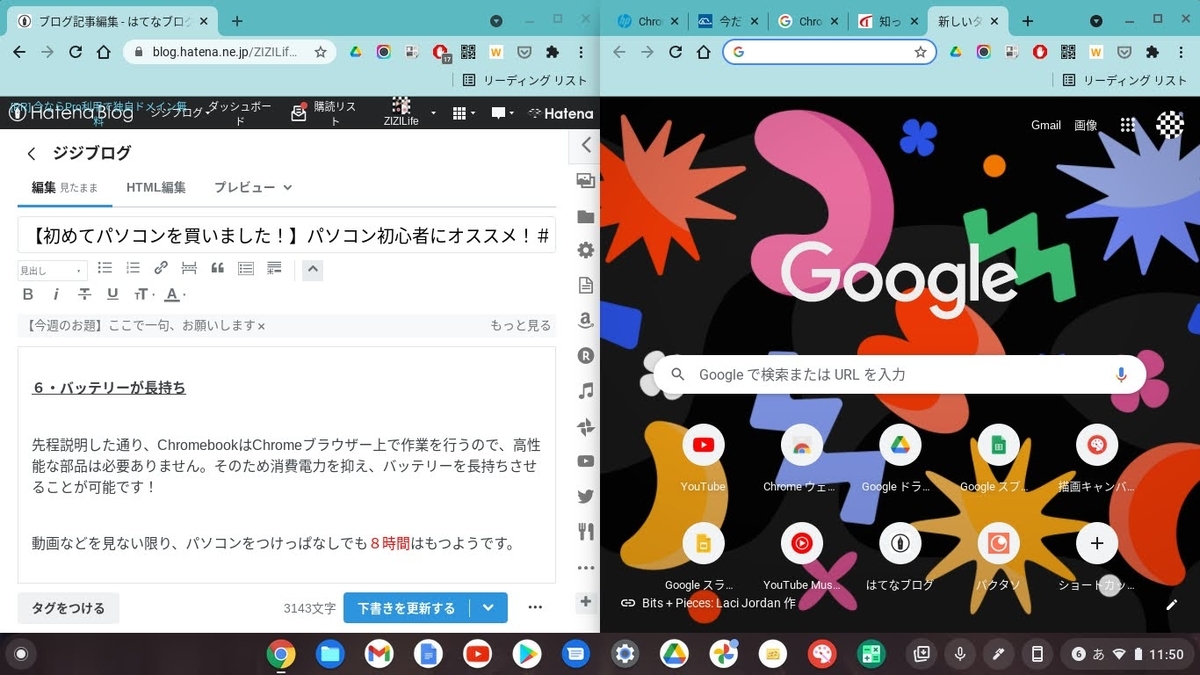Apply bold formatting with the B icon
Image resolution: width=1200 pixels, height=675 pixels.
(x=28, y=294)
